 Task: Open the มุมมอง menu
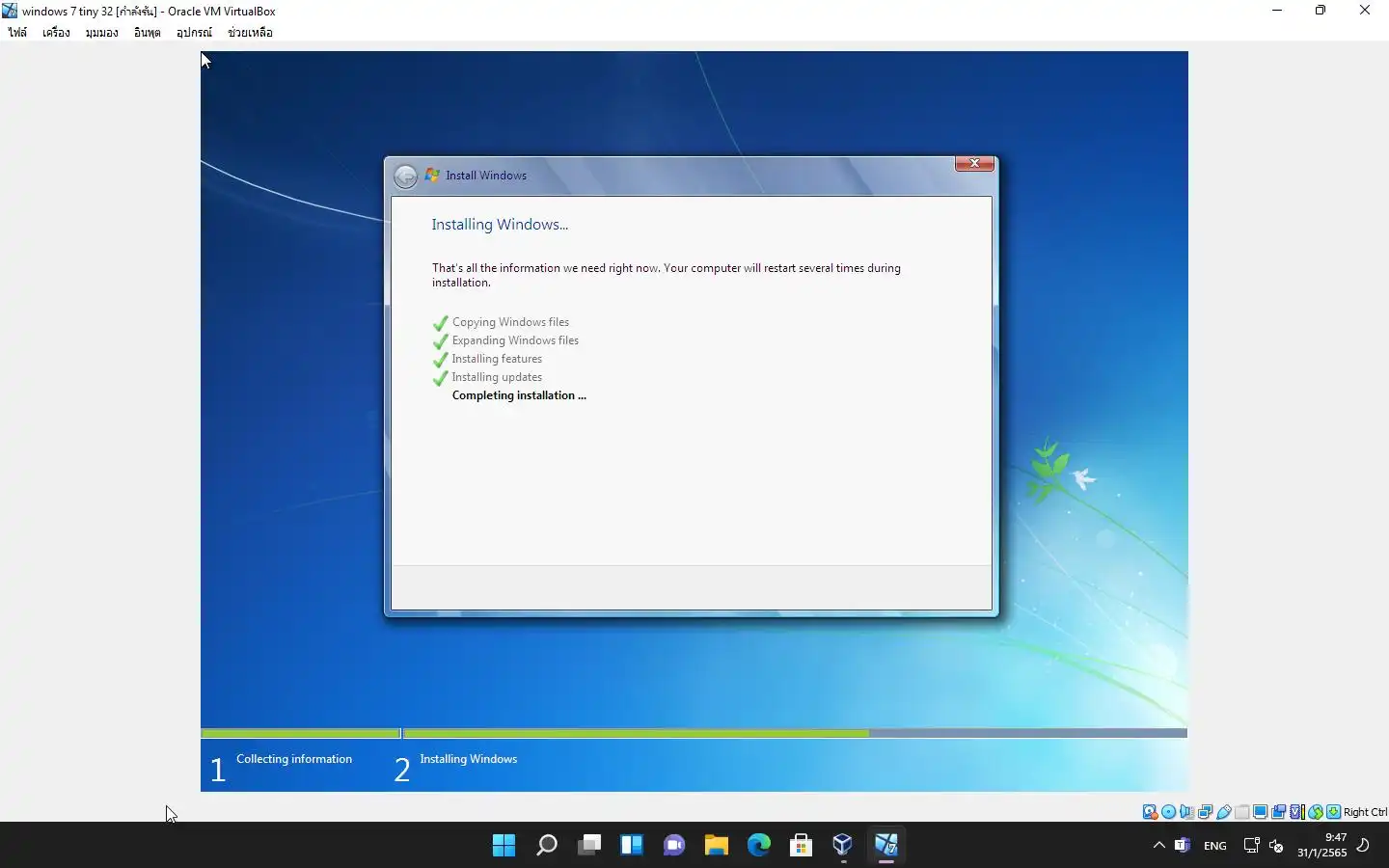pos(101,33)
